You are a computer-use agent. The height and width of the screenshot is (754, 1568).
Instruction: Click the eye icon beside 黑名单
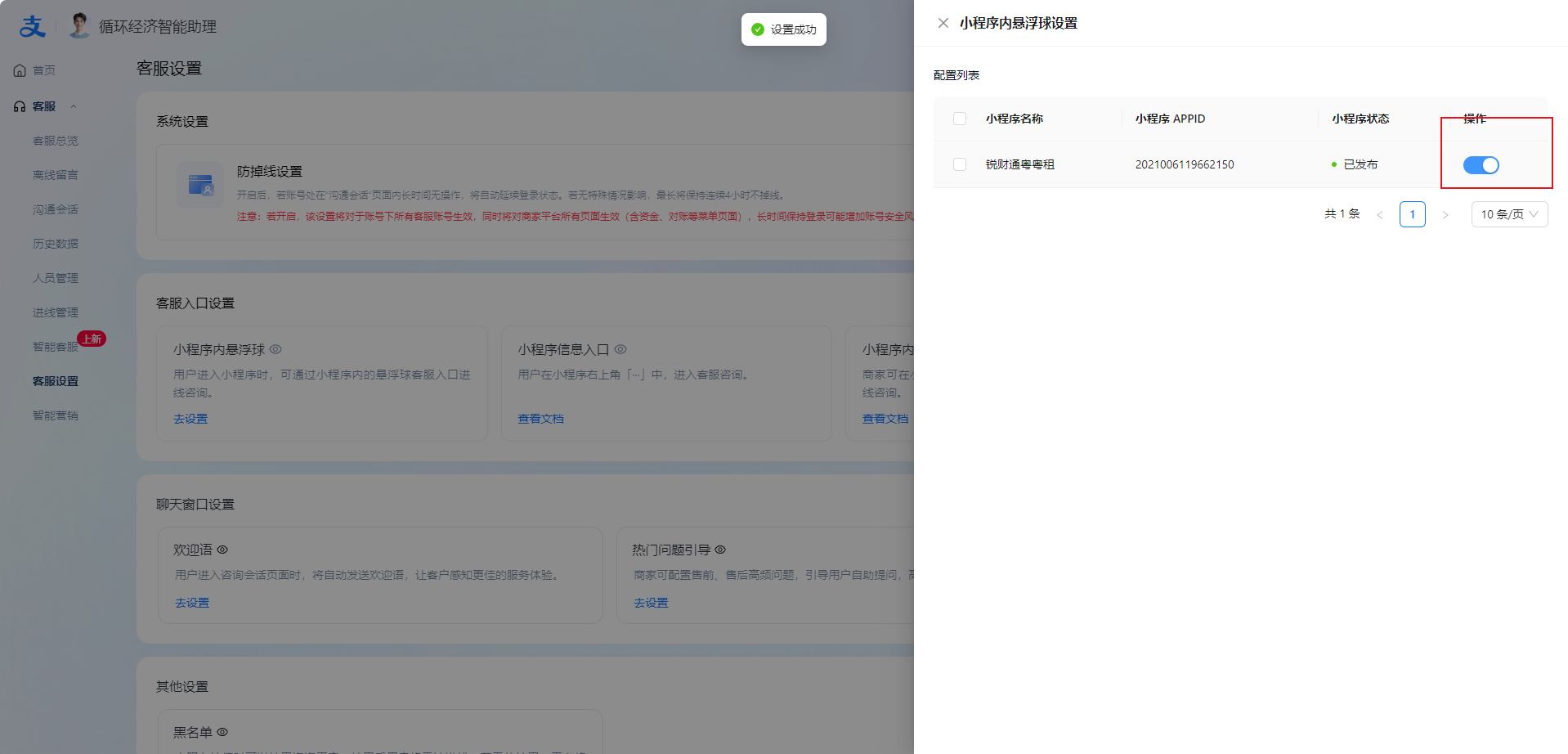pos(222,732)
